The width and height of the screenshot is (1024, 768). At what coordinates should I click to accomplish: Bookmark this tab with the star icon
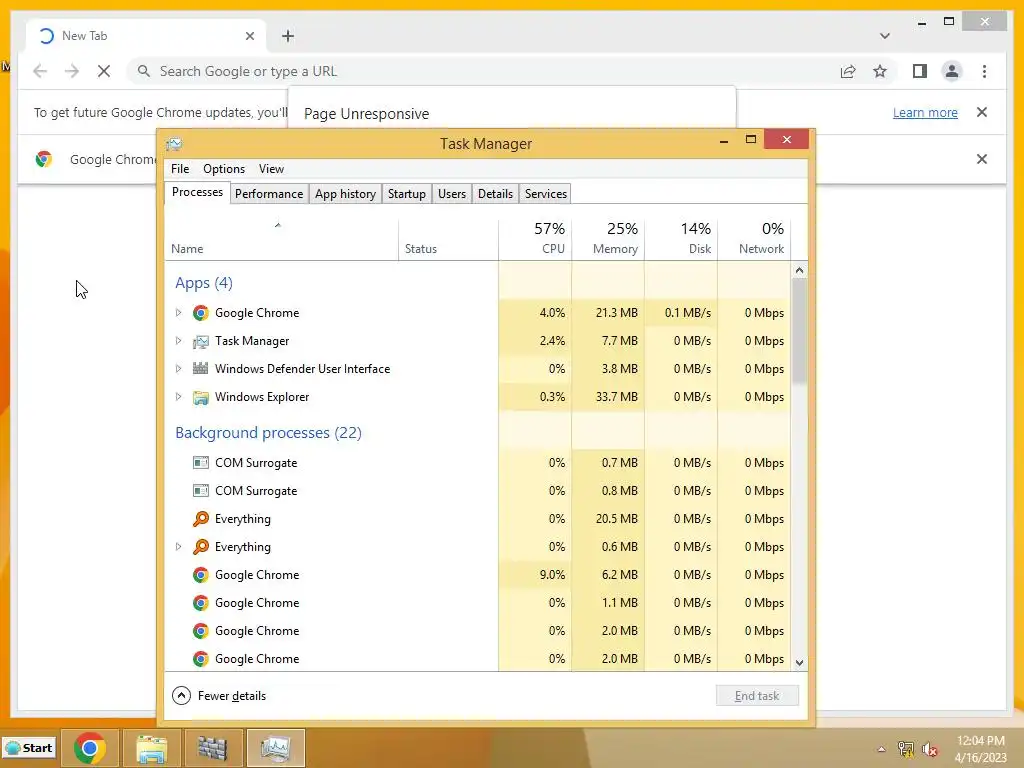[x=880, y=71]
